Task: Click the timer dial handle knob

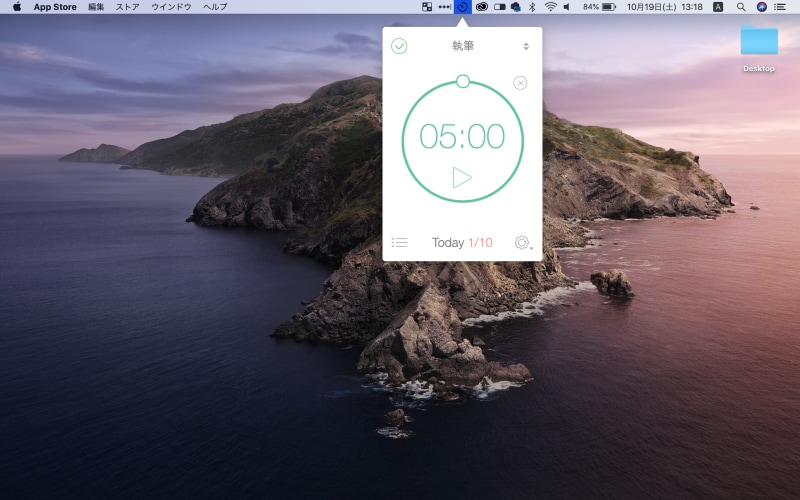Action: (x=462, y=81)
